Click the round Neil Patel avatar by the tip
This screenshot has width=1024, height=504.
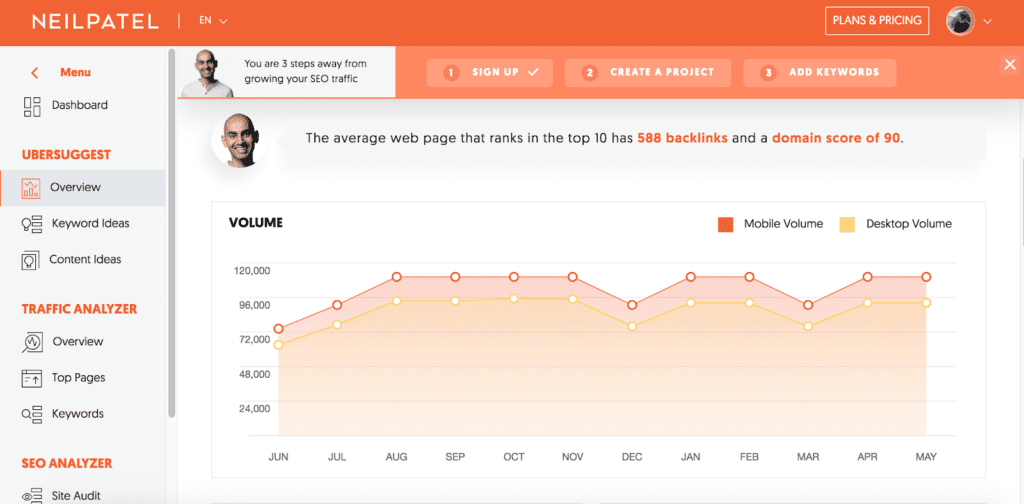240,140
